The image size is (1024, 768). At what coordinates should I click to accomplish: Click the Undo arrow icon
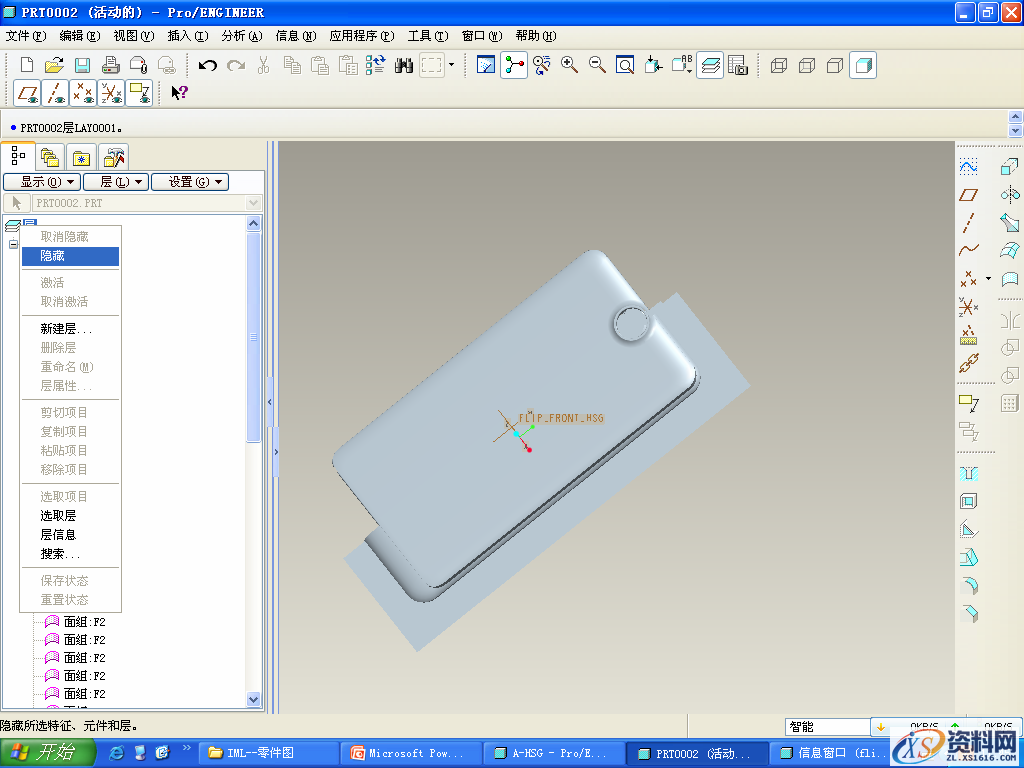tap(208, 65)
